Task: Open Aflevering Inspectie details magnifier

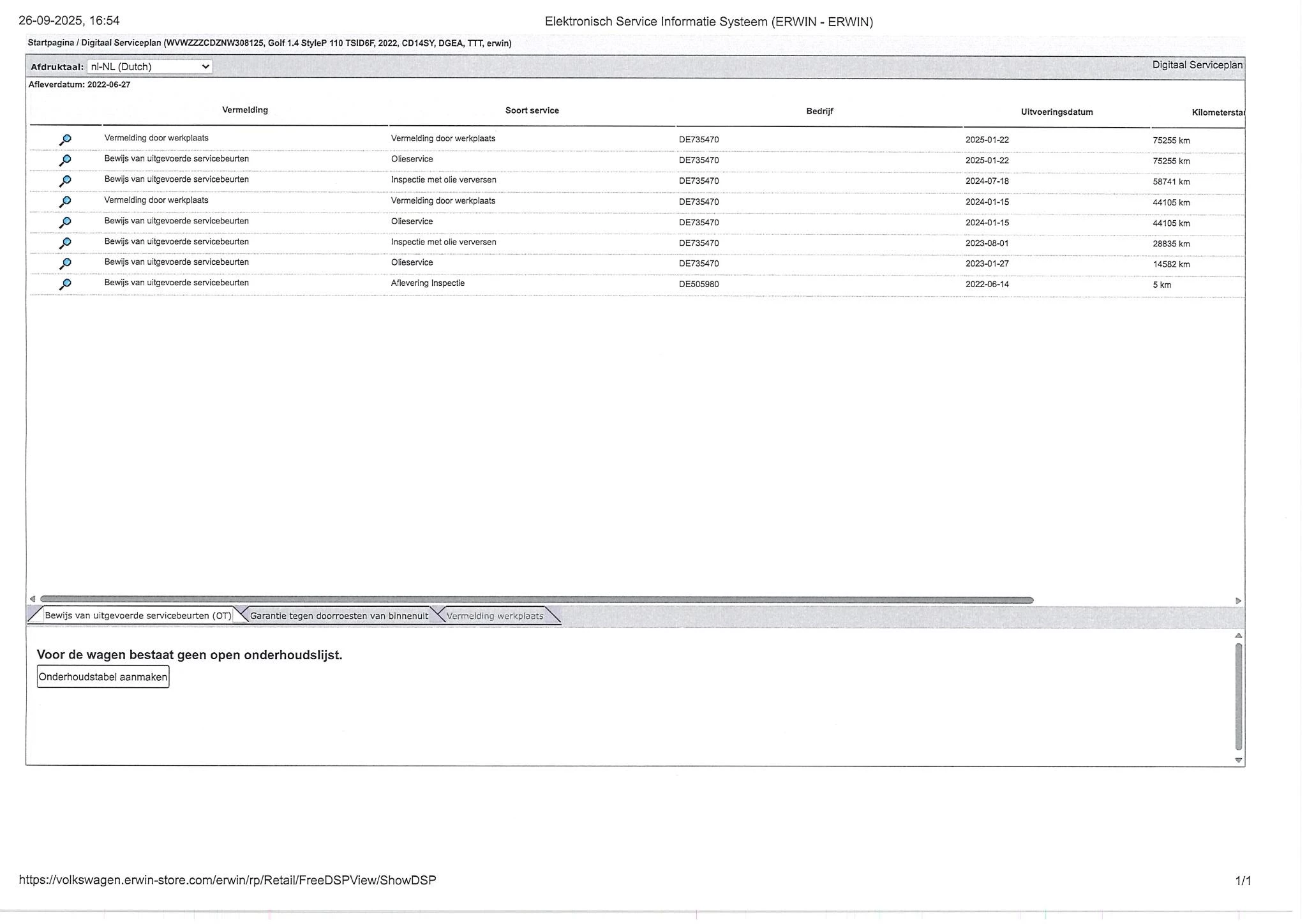Action: tap(65, 285)
